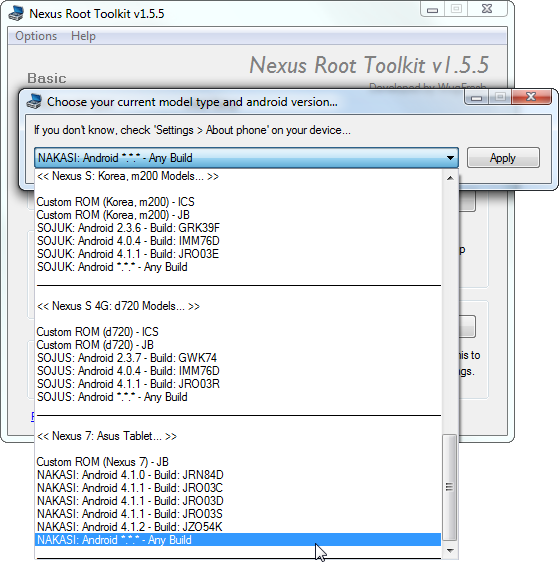Click the dropdown list scrollbar thumb
This screenshot has height=575, width=559.
450,487
